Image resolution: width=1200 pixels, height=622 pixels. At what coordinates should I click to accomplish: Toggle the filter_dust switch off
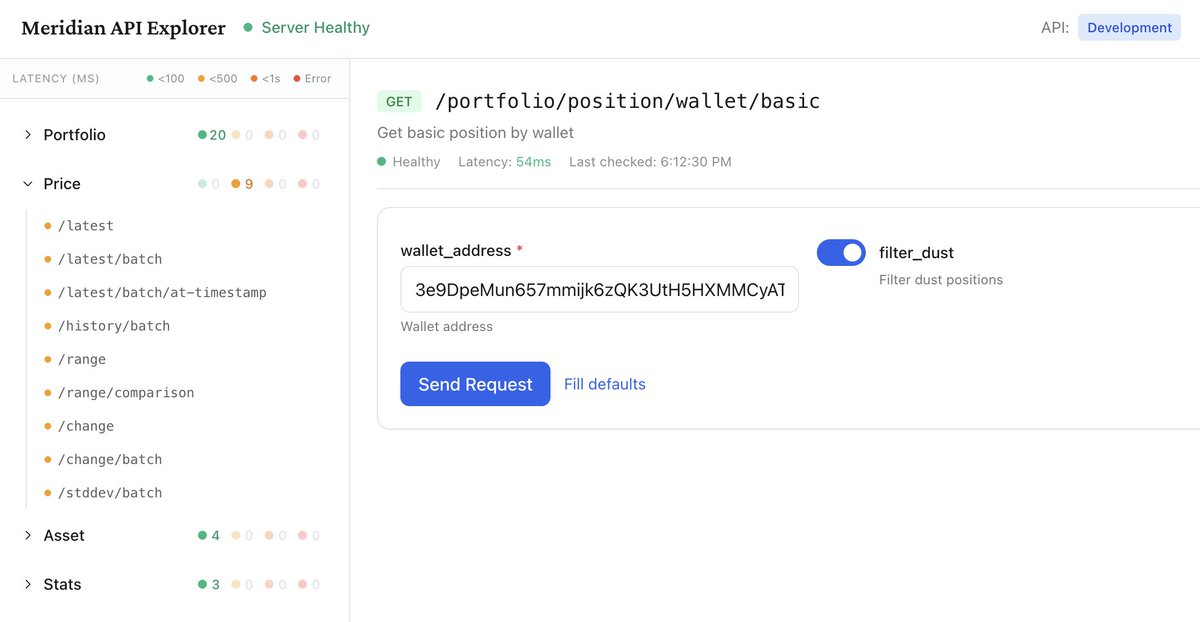(x=841, y=253)
